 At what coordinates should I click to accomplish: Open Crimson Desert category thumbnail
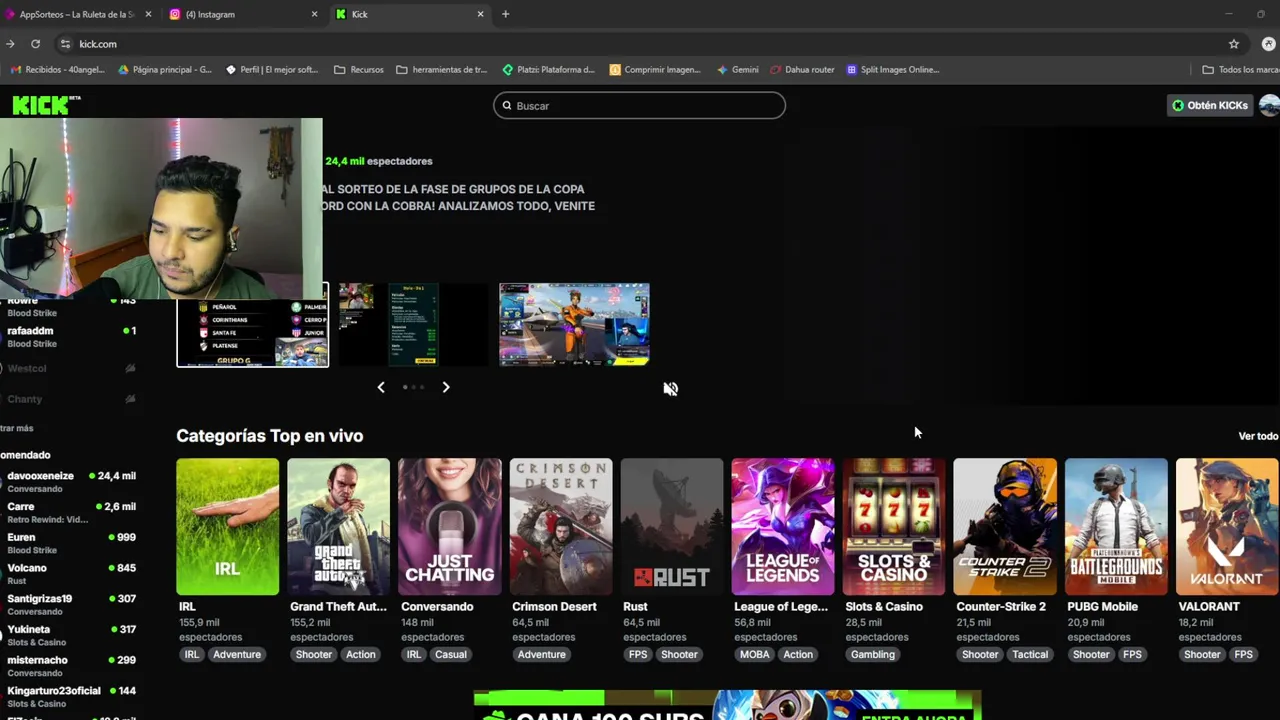pos(560,527)
